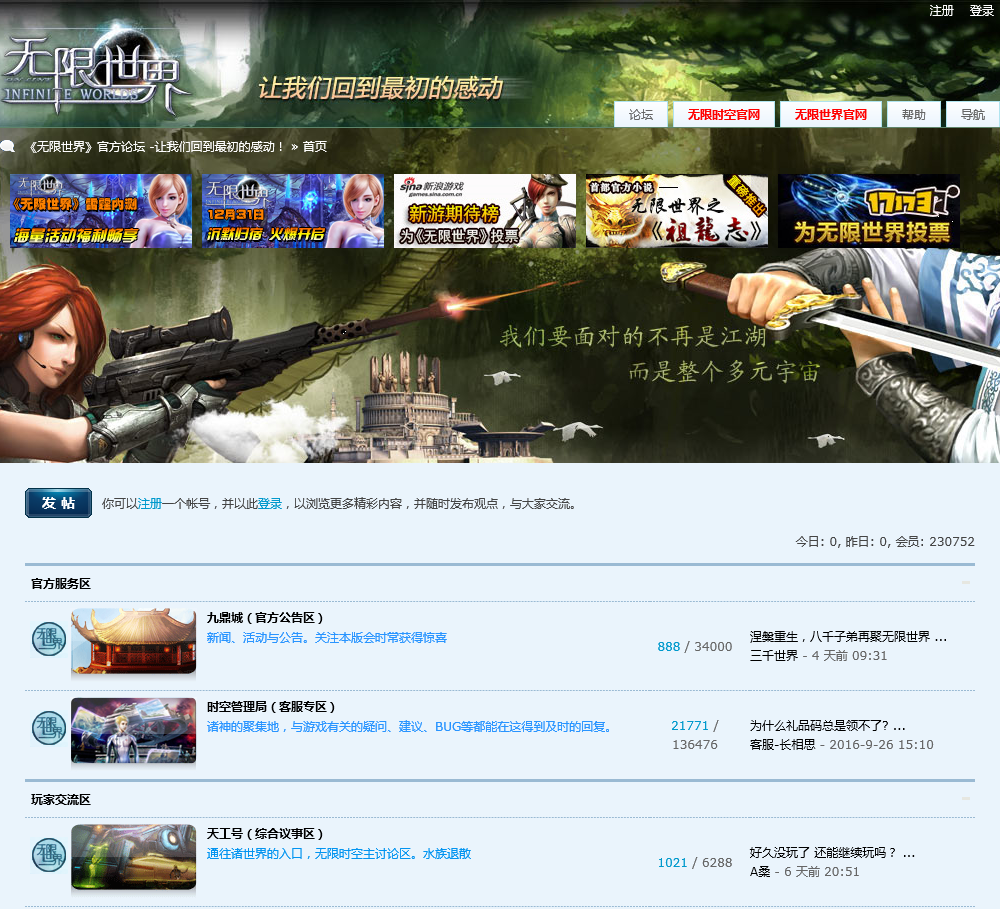Open the 论坛 tab

(641, 115)
